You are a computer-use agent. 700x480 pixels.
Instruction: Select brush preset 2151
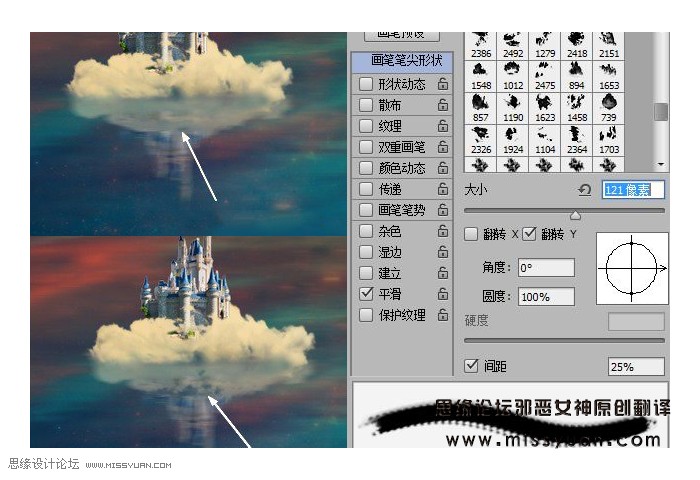tap(609, 45)
